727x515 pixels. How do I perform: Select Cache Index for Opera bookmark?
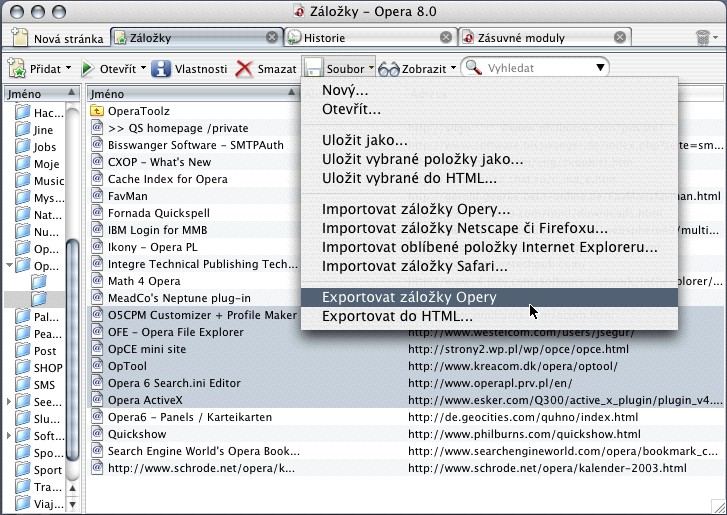coord(193,179)
